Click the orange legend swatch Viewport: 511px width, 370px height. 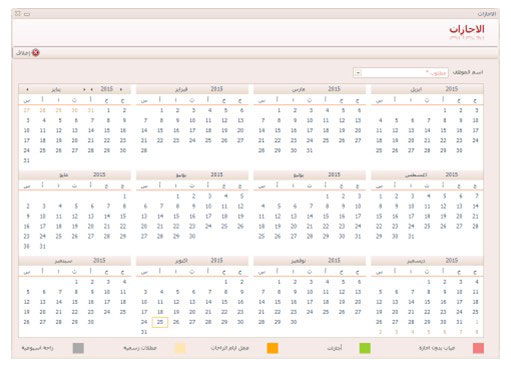click(x=272, y=348)
